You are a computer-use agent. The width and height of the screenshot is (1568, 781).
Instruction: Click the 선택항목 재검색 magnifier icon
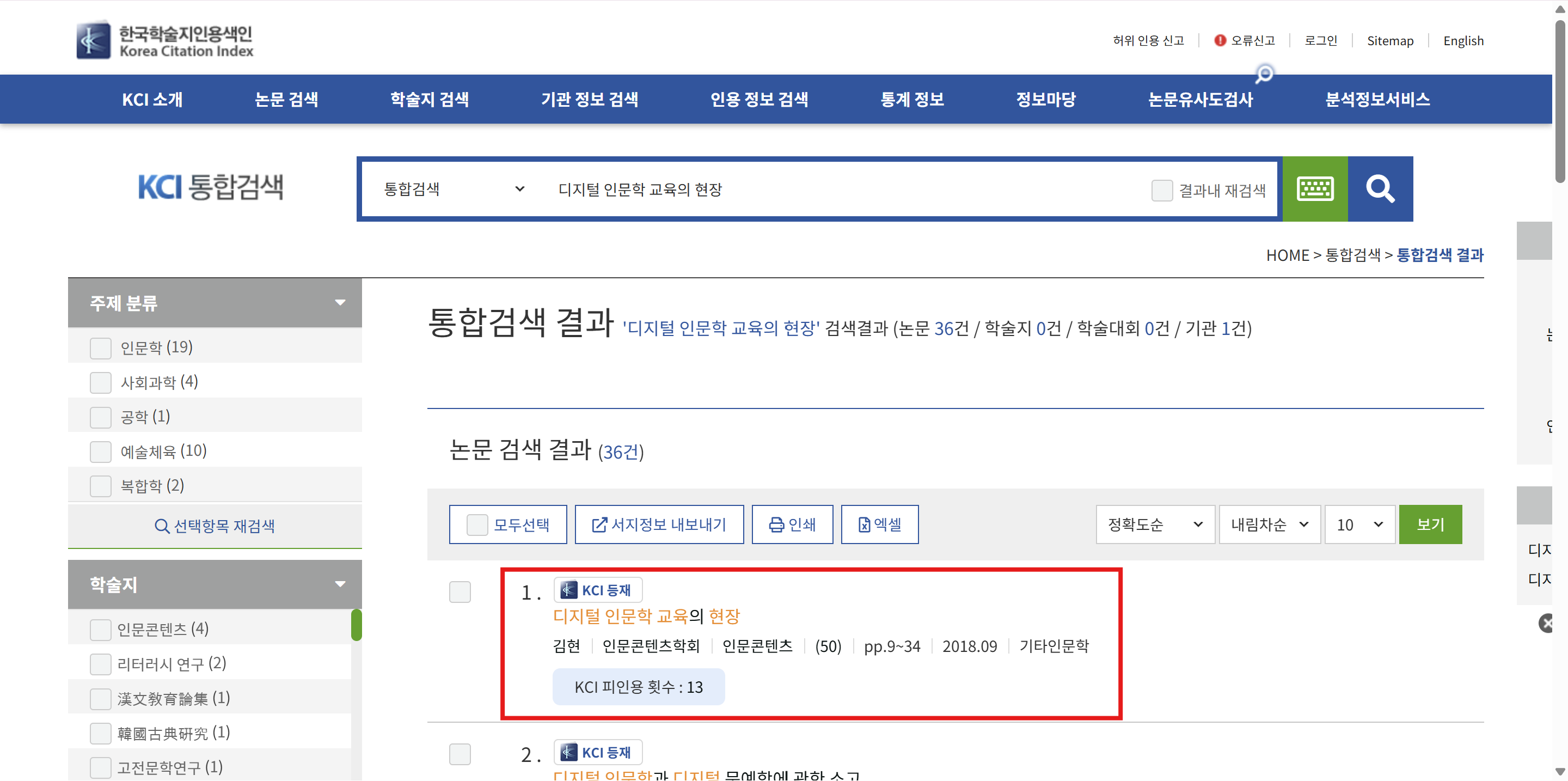coord(161,526)
